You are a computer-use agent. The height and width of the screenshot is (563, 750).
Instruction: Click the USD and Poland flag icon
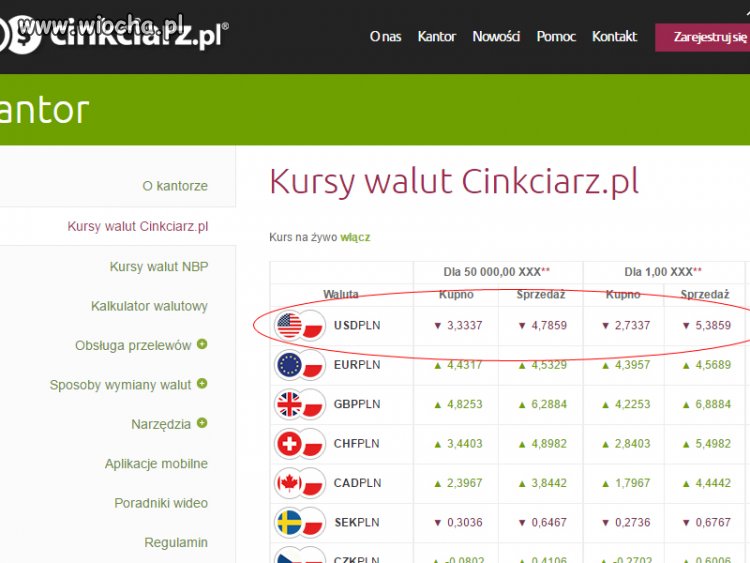pos(300,325)
